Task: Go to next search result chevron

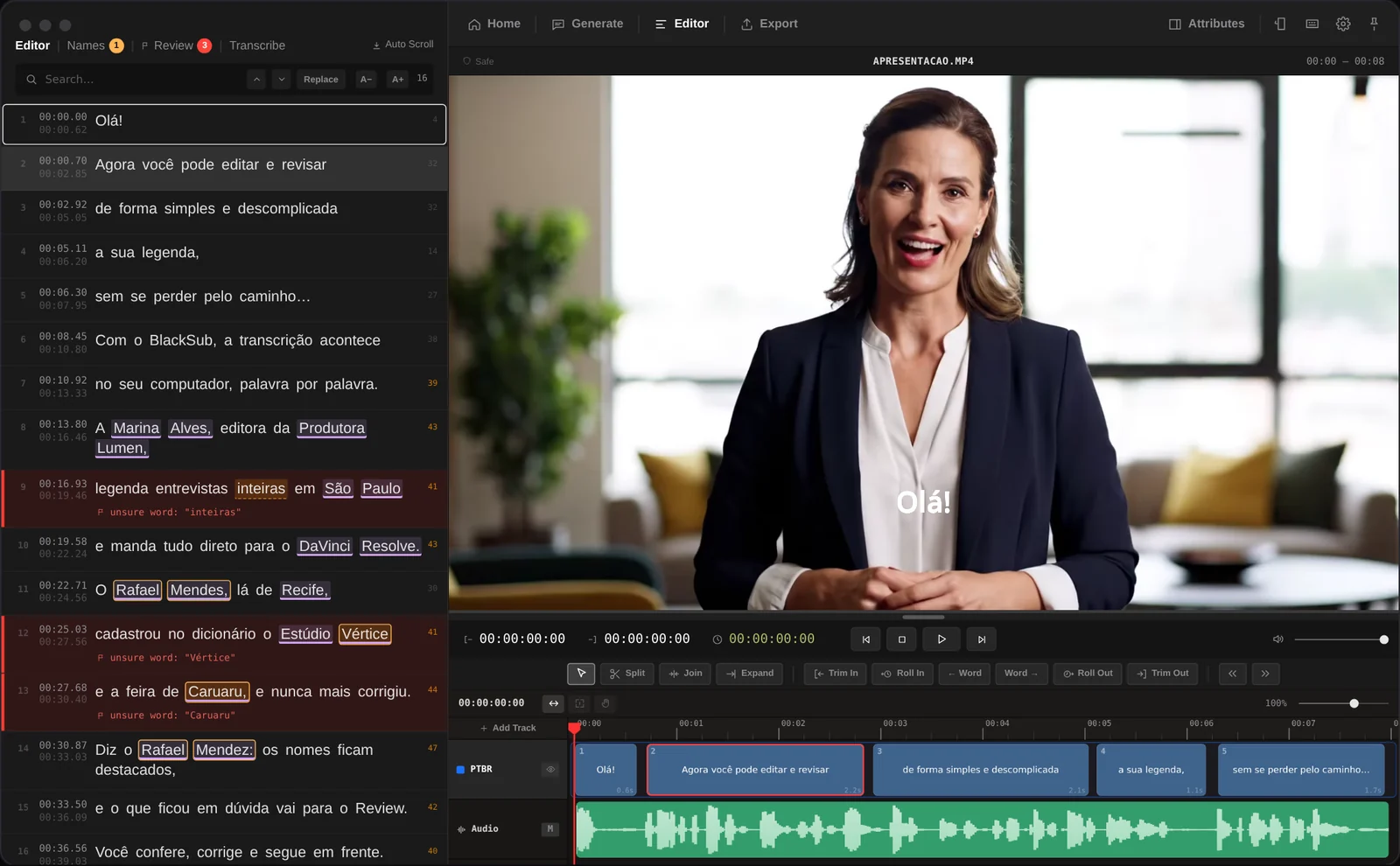Action: [x=282, y=80]
